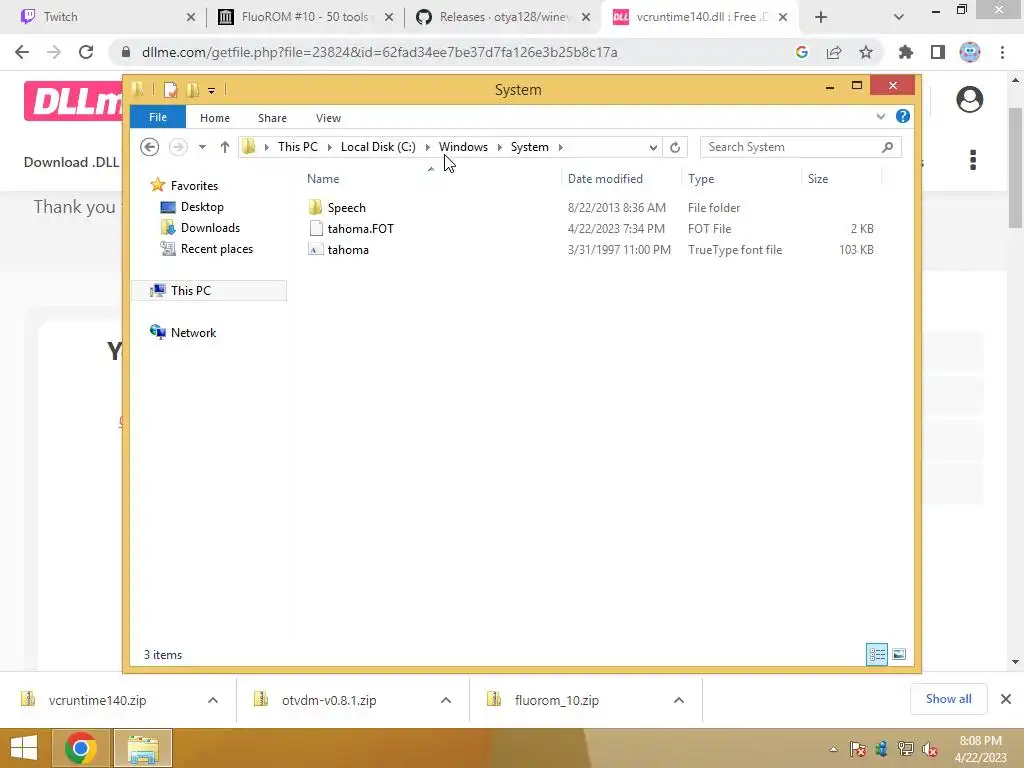The height and width of the screenshot is (768, 1024).
Task: Switch to the FluoROM #10 browser tab
Action: point(305,17)
